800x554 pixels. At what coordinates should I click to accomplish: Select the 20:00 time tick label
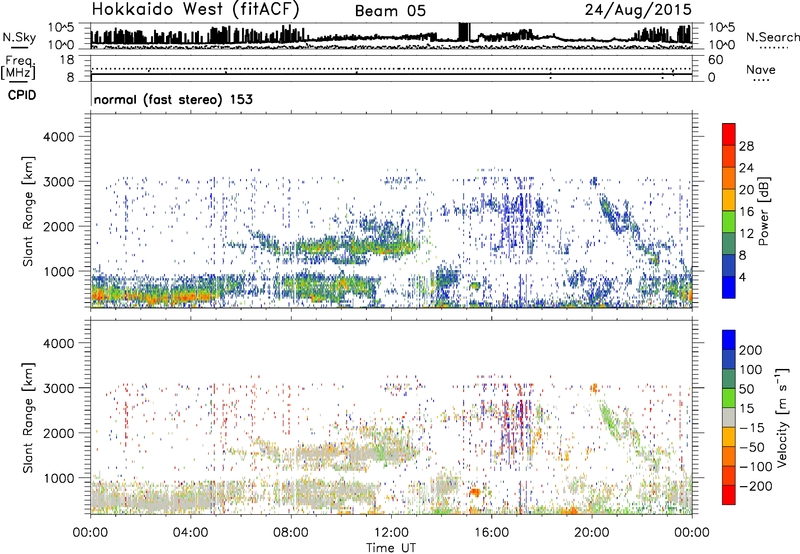coord(591,533)
